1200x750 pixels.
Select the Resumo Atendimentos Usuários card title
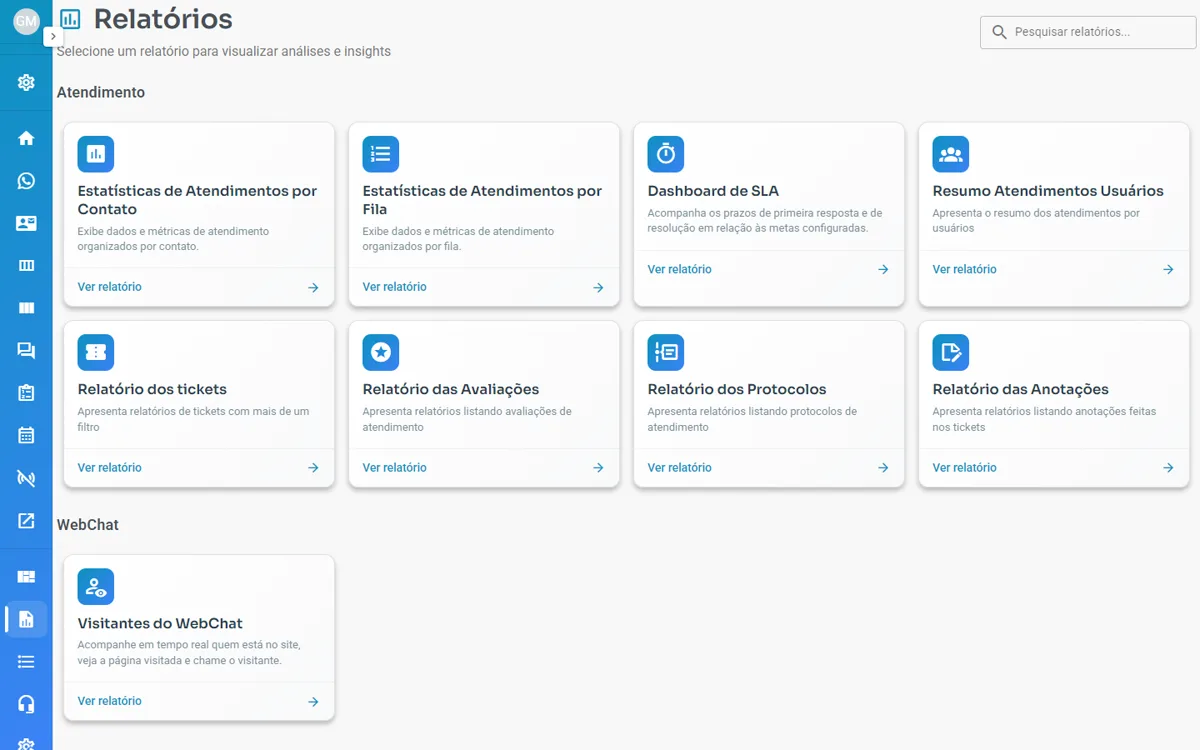(x=1048, y=191)
